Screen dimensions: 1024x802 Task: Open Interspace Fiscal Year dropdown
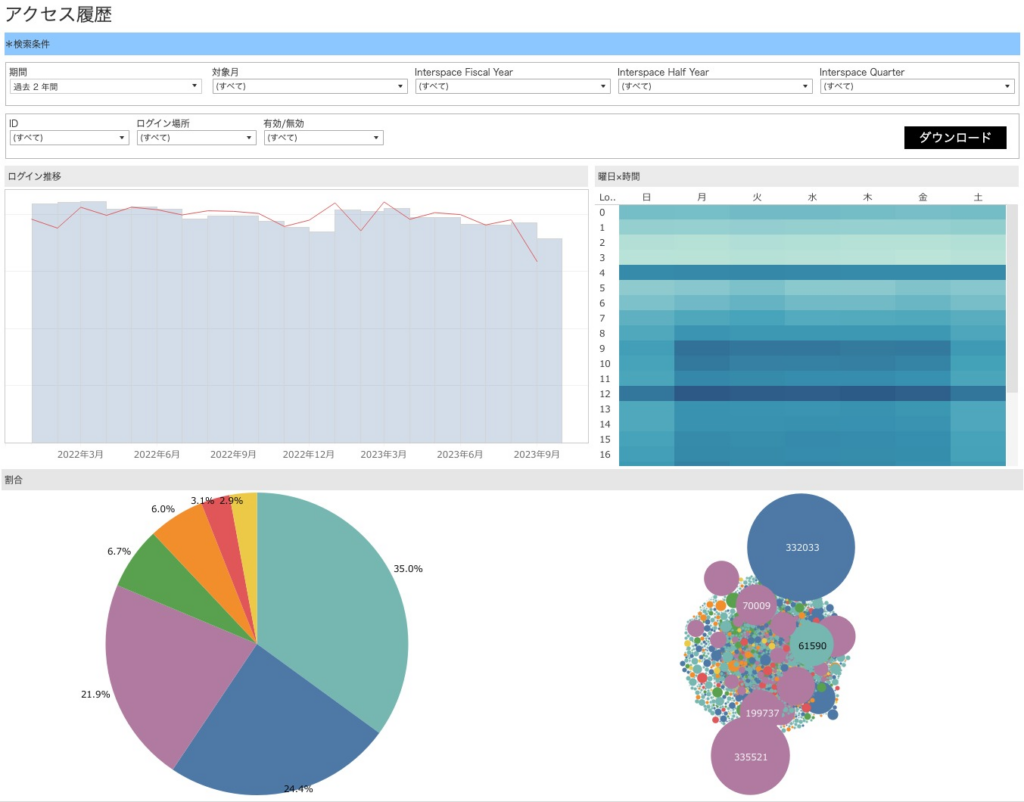click(x=511, y=87)
